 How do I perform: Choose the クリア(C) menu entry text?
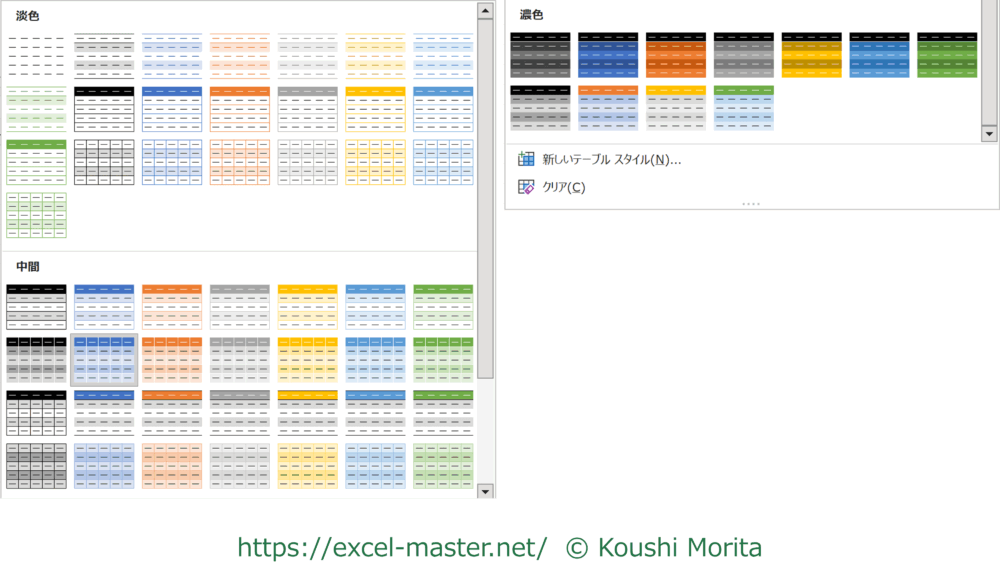(x=564, y=187)
